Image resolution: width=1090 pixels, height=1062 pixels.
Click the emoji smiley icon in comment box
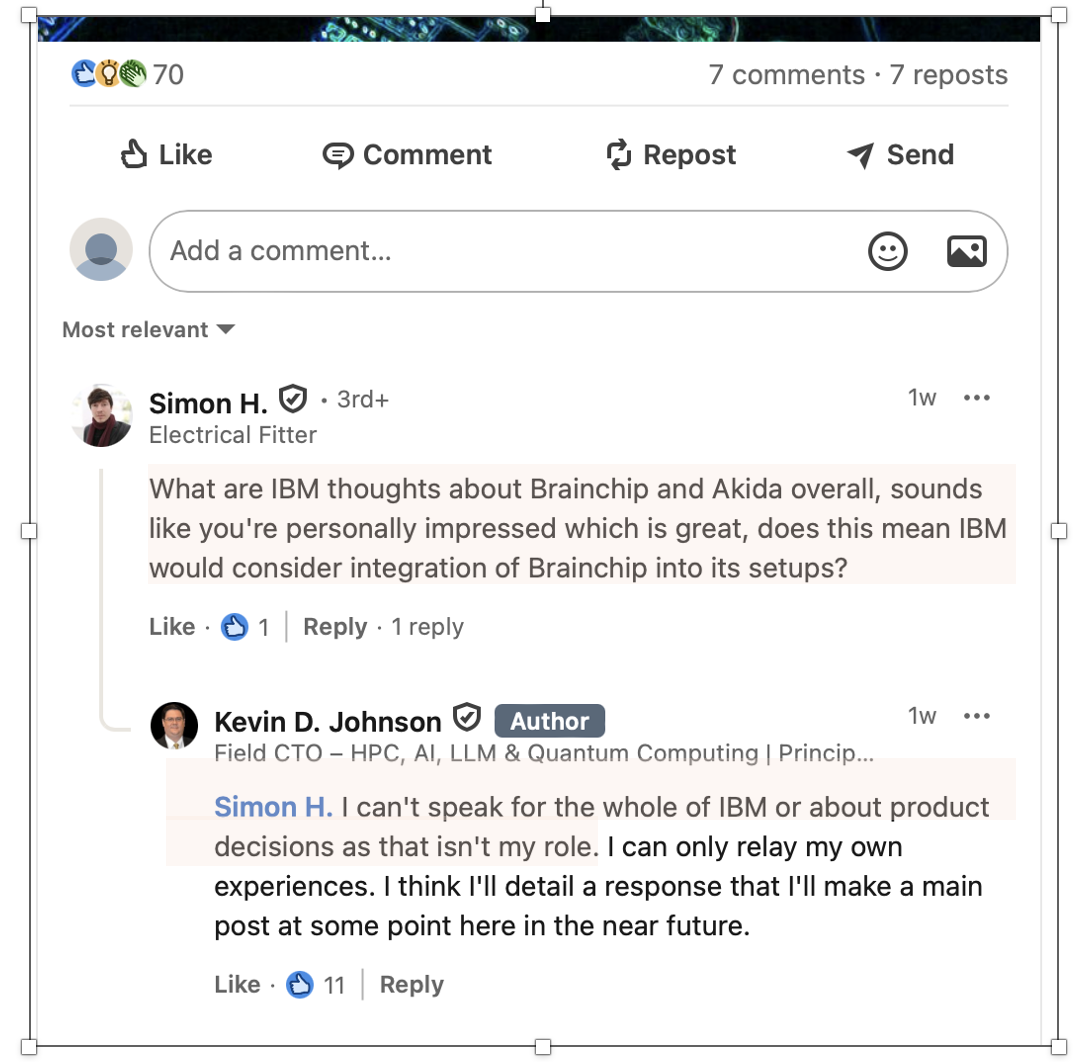[x=887, y=251]
